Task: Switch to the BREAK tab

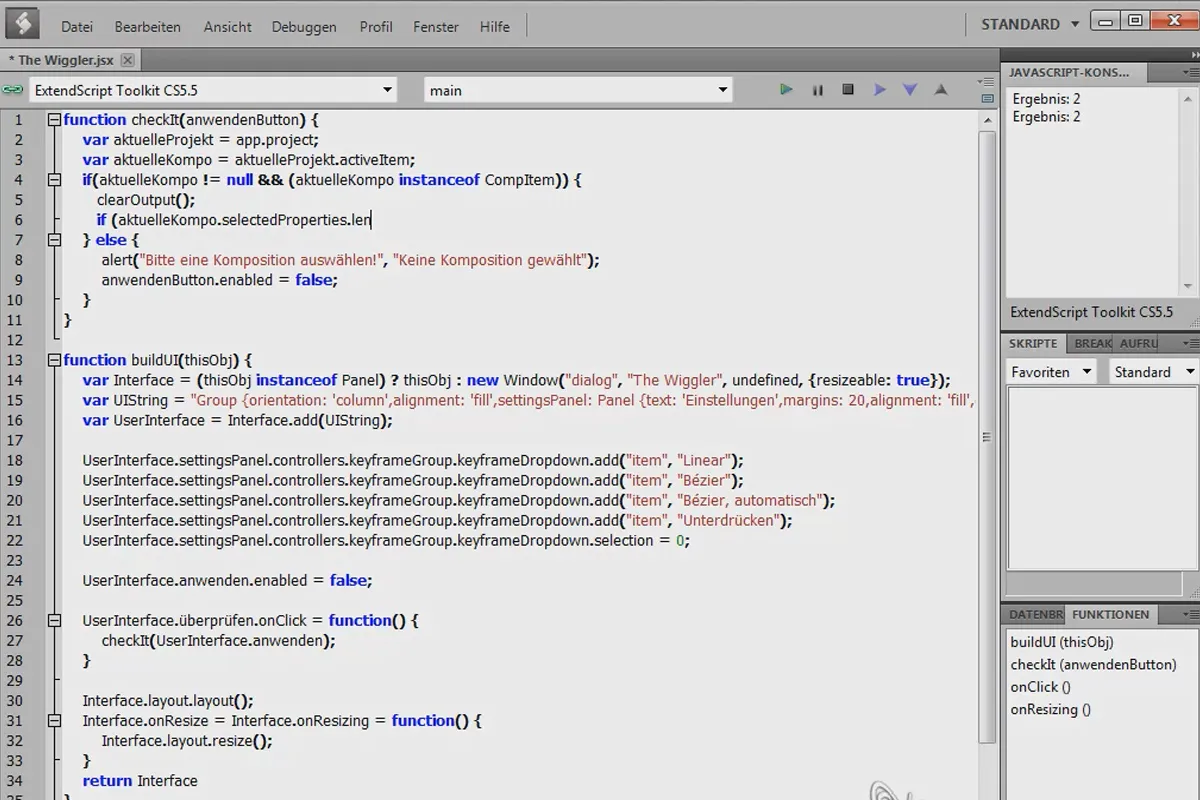Action: pos(1092,343)
